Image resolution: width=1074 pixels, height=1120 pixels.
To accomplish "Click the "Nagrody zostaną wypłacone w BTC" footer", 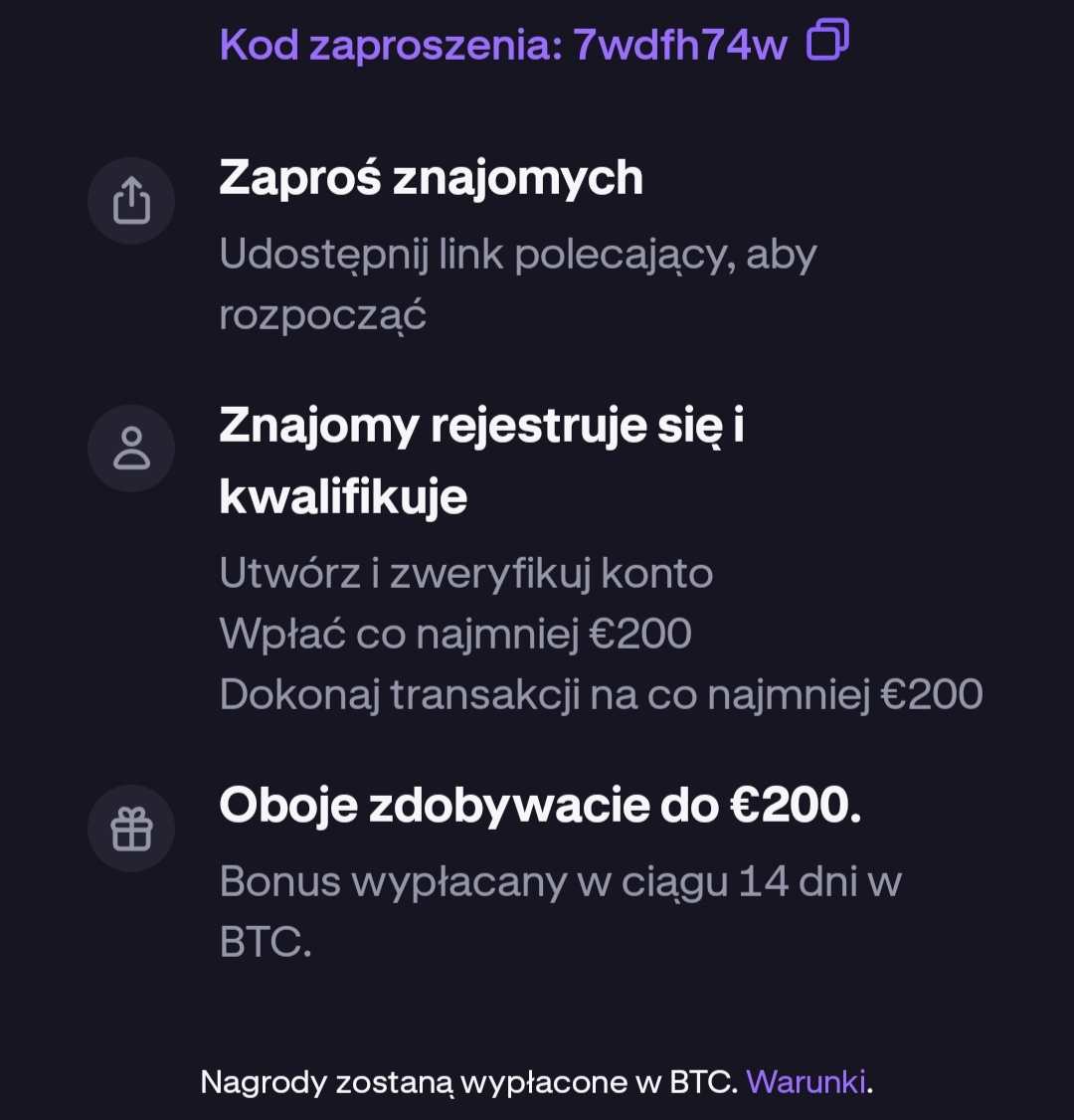I will click(468, 1081).
